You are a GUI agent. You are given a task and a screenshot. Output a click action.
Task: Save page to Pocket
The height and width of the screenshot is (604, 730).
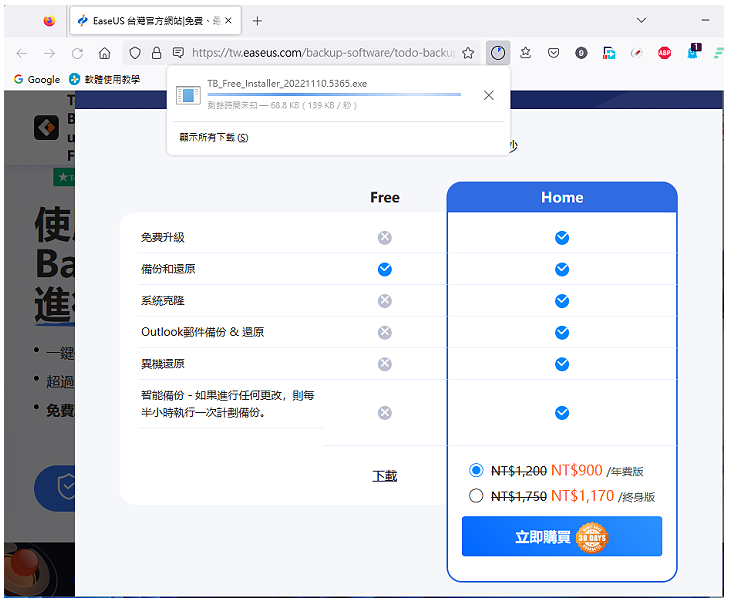pos(553,53)
